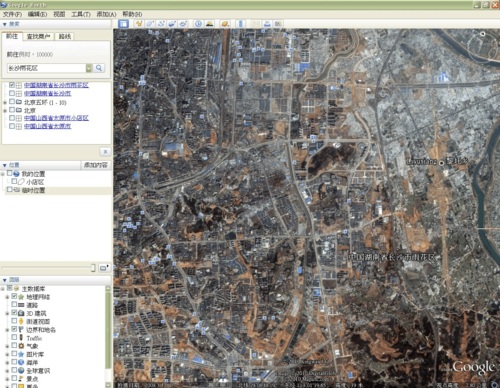This screenshot has height=388, width=500.
Task: Click the Add Path toolbar icon
Action: pos(161,24)
